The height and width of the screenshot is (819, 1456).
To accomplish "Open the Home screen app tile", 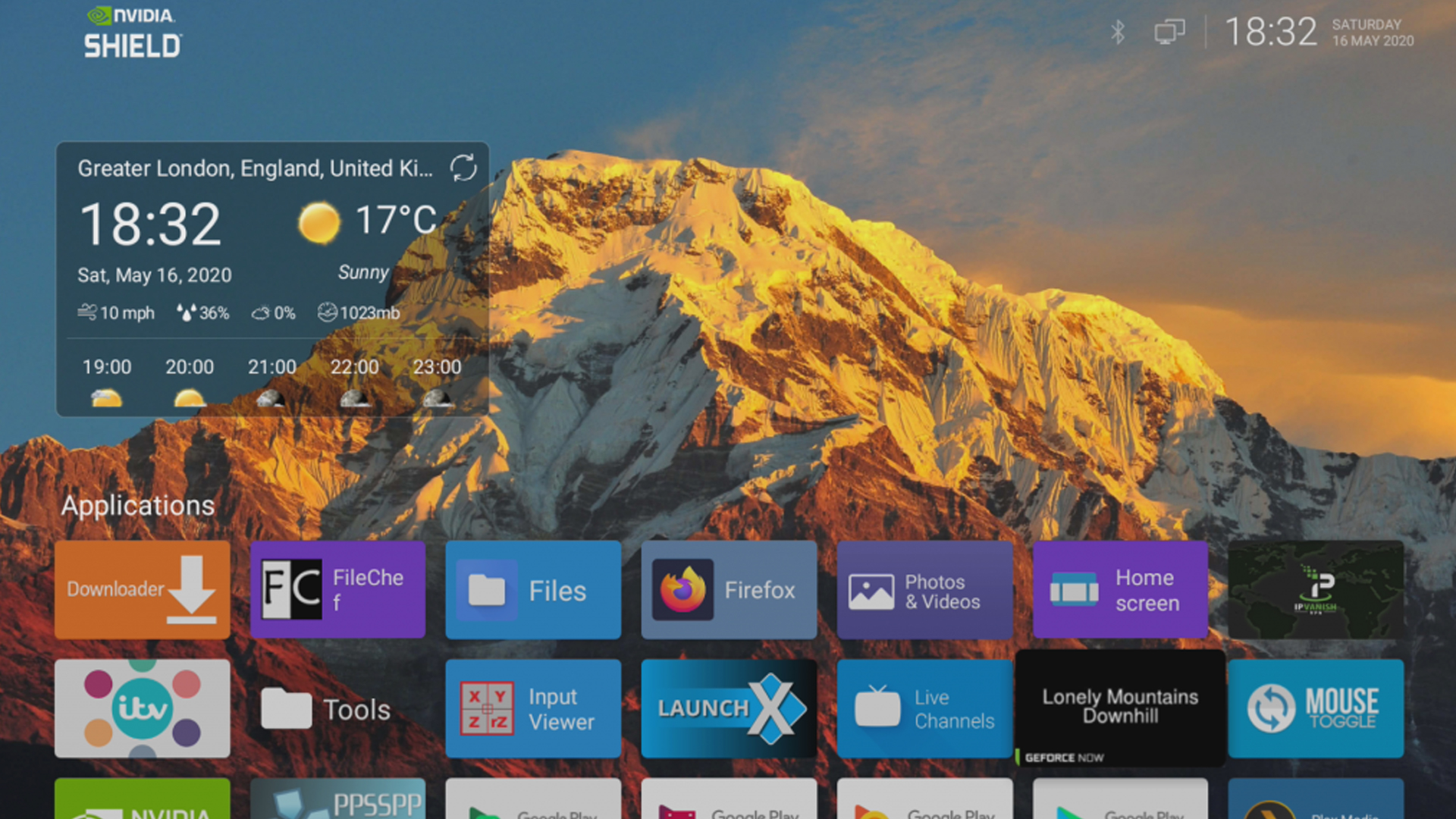I will click(1120, 589).
